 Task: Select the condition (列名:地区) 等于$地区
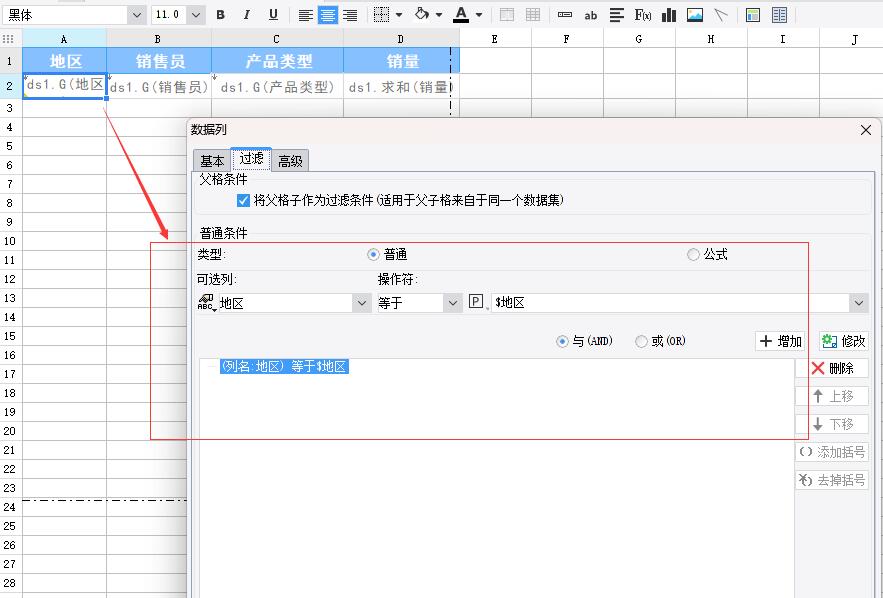(284, 367)
